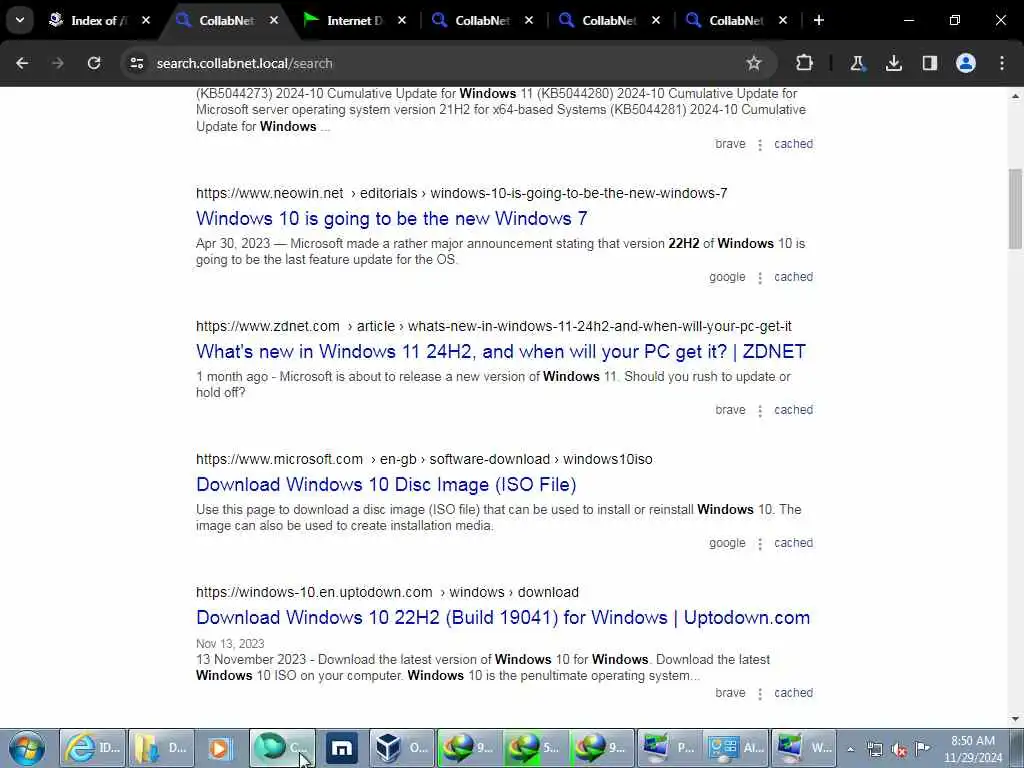Click the https://www.neowin.net result URL
This screenshot has width=1024, height=768.
pyautogui.click(x=461, y=193)
